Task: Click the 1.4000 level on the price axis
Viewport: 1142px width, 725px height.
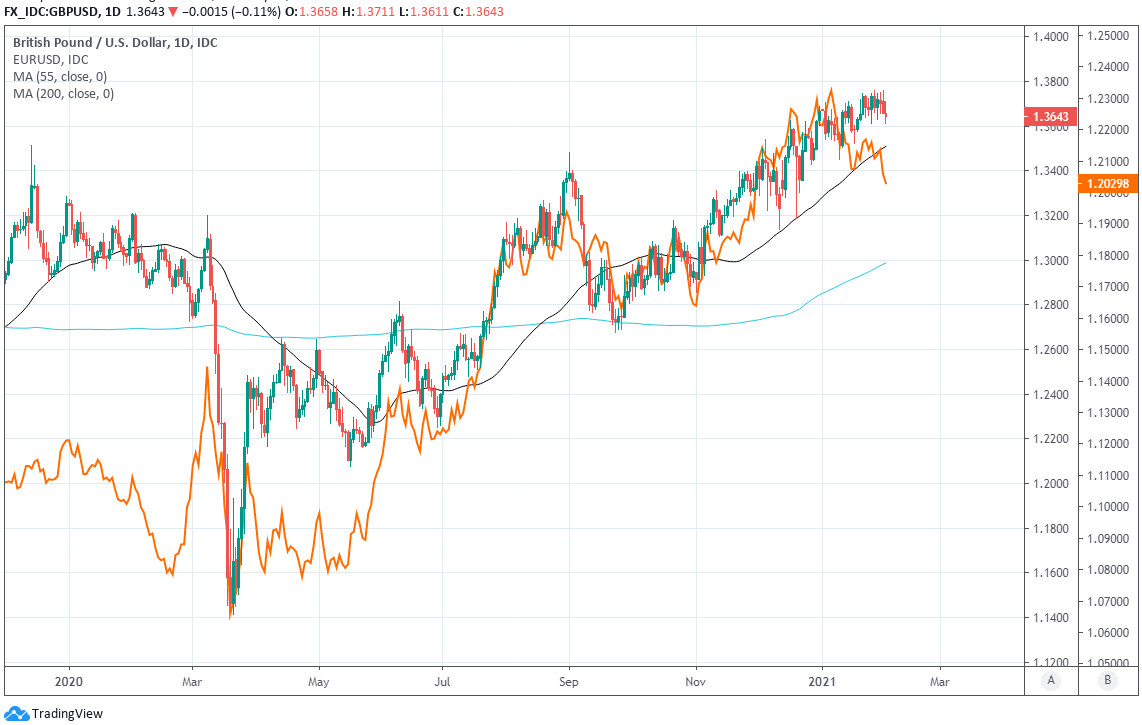Action: (x=1049, y=37)
